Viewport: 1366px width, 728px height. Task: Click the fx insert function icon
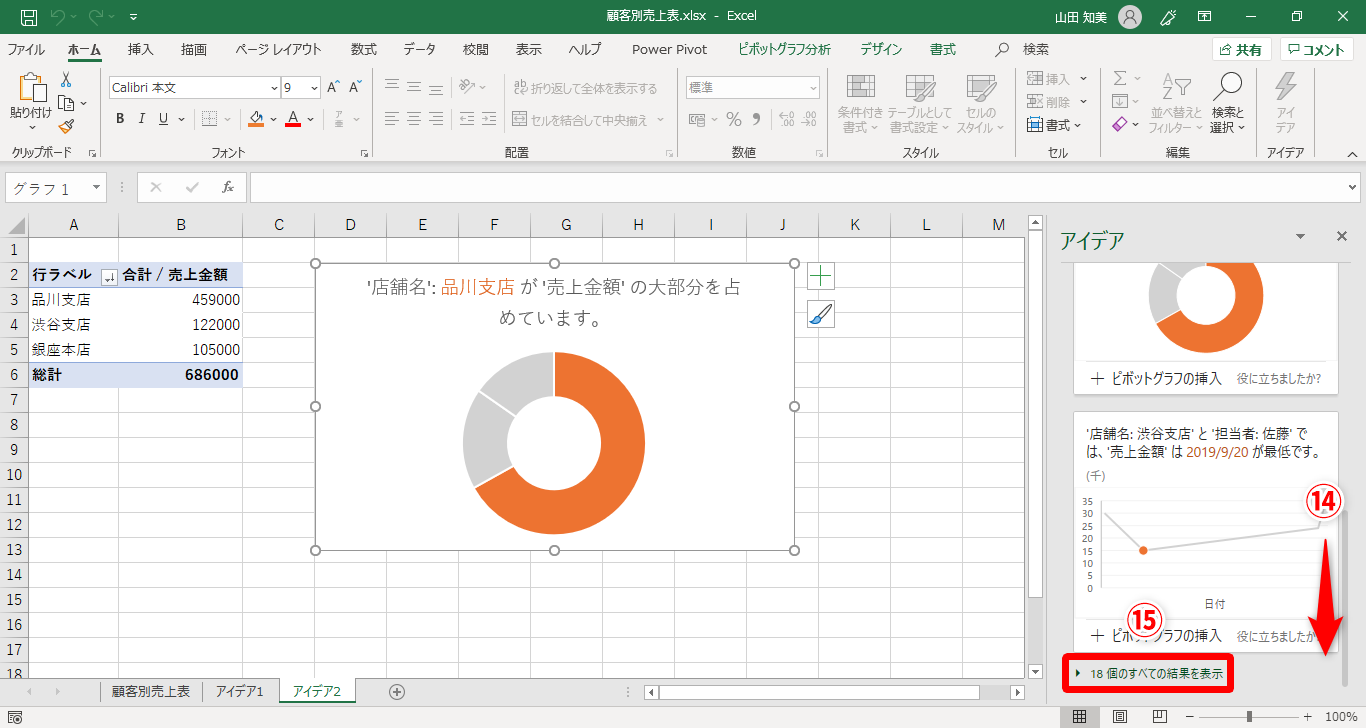point(228,187)
